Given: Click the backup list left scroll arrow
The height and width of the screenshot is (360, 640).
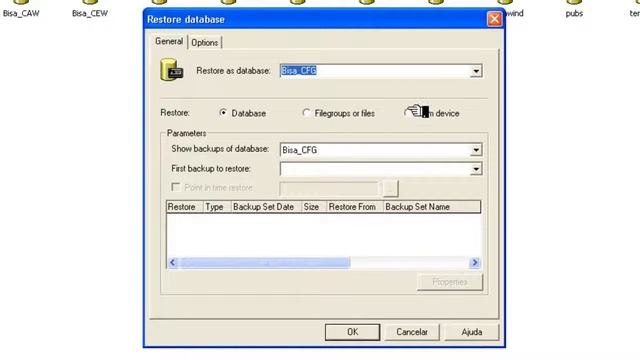Looking at the screenshot, I should pos(172,262).
